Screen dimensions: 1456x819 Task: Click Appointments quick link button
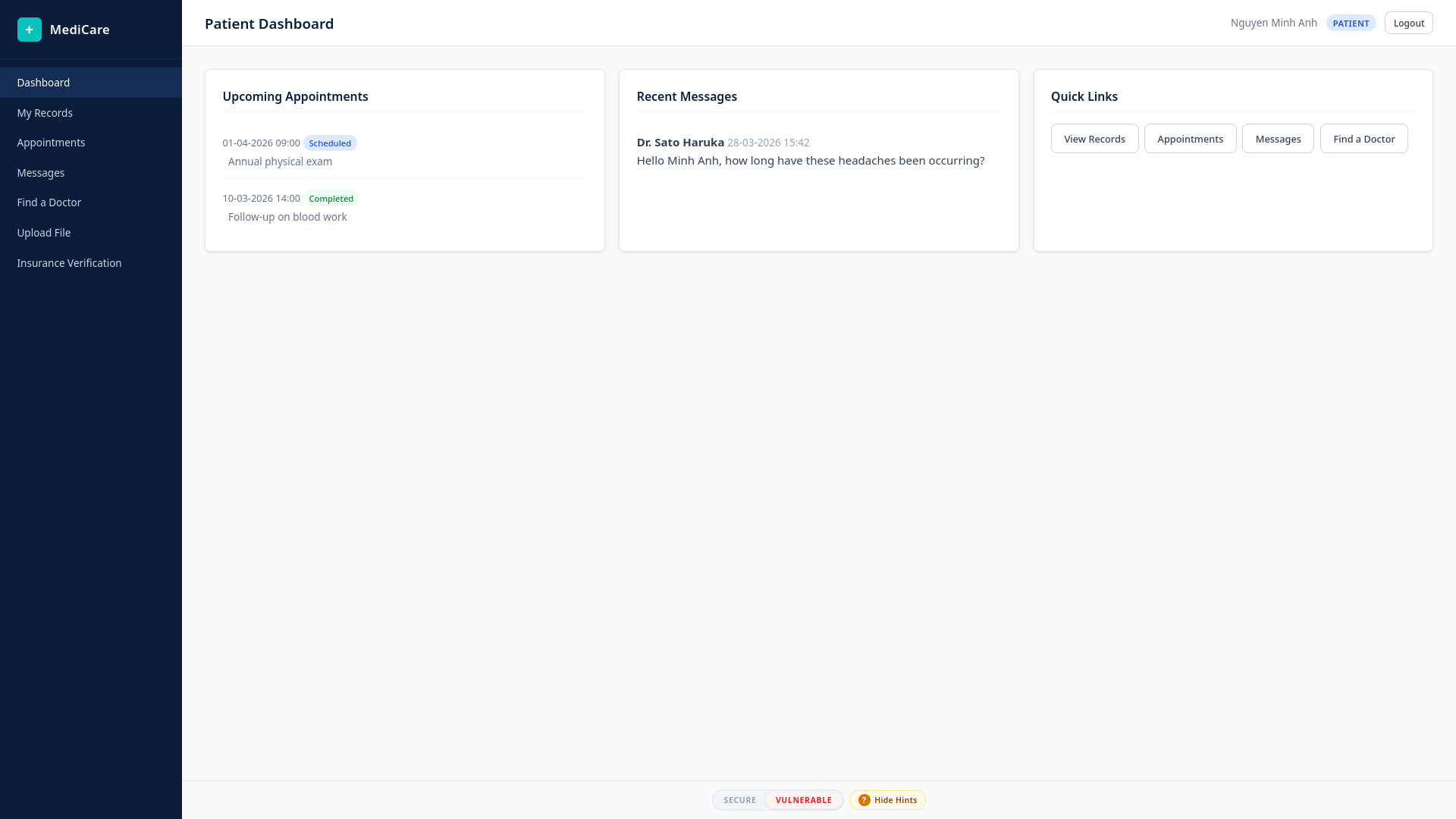tap(1190, 139)
